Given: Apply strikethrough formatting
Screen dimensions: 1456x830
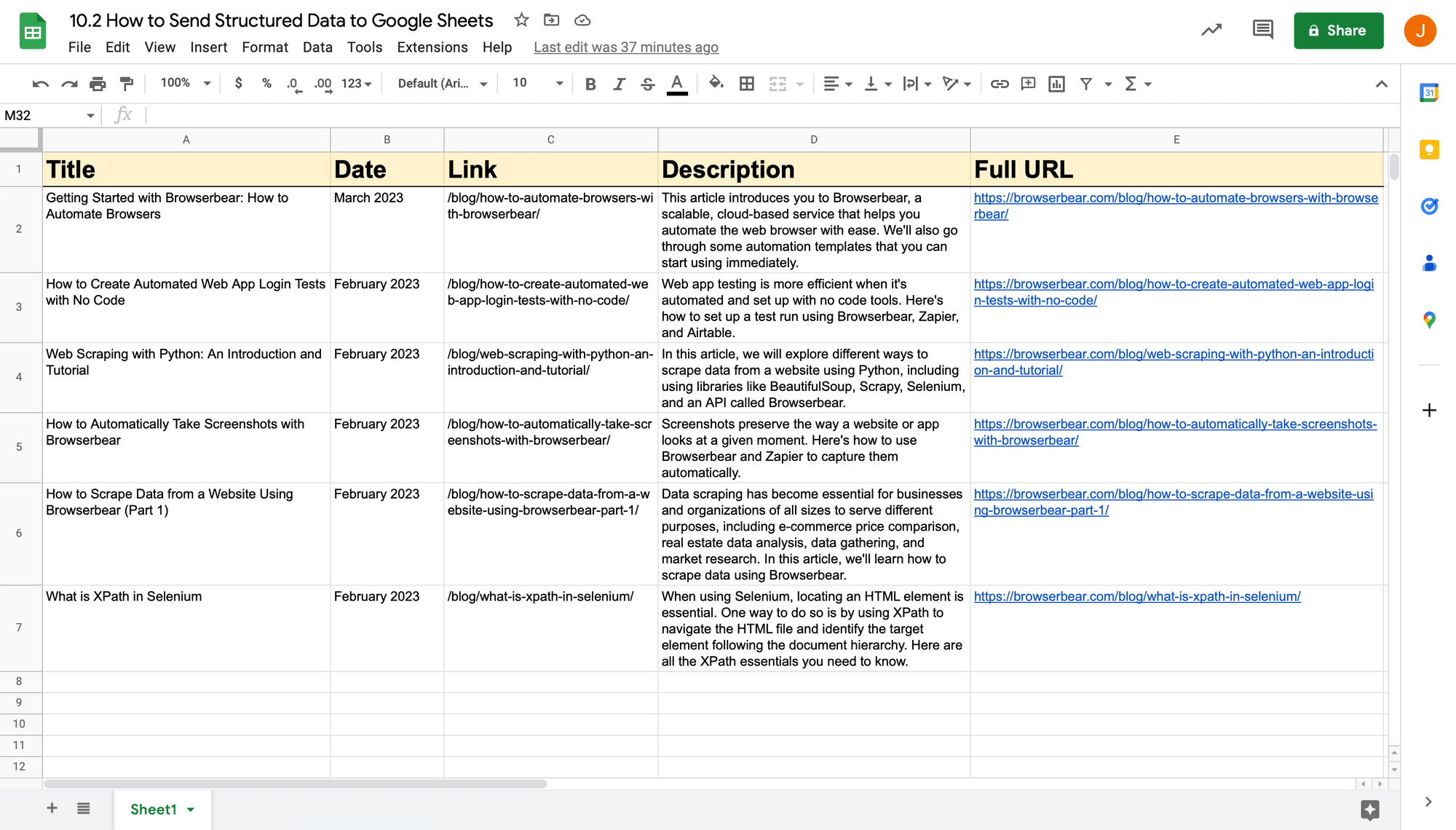Looking at the screenshot, I should 647,83.
